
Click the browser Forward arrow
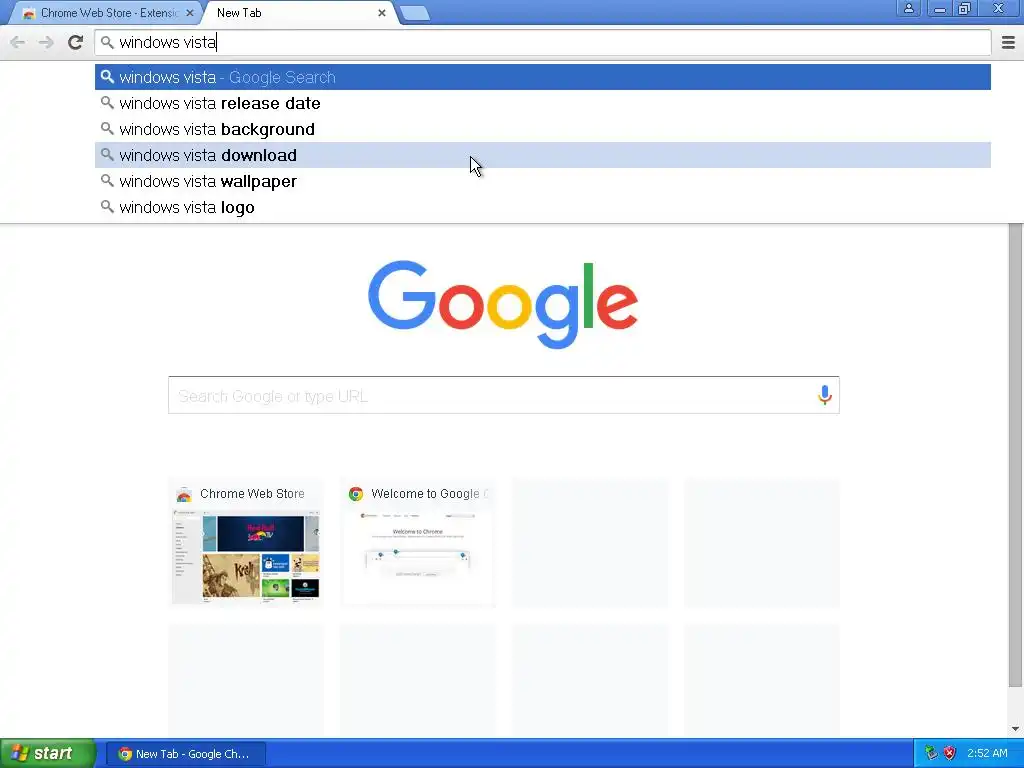46,42
